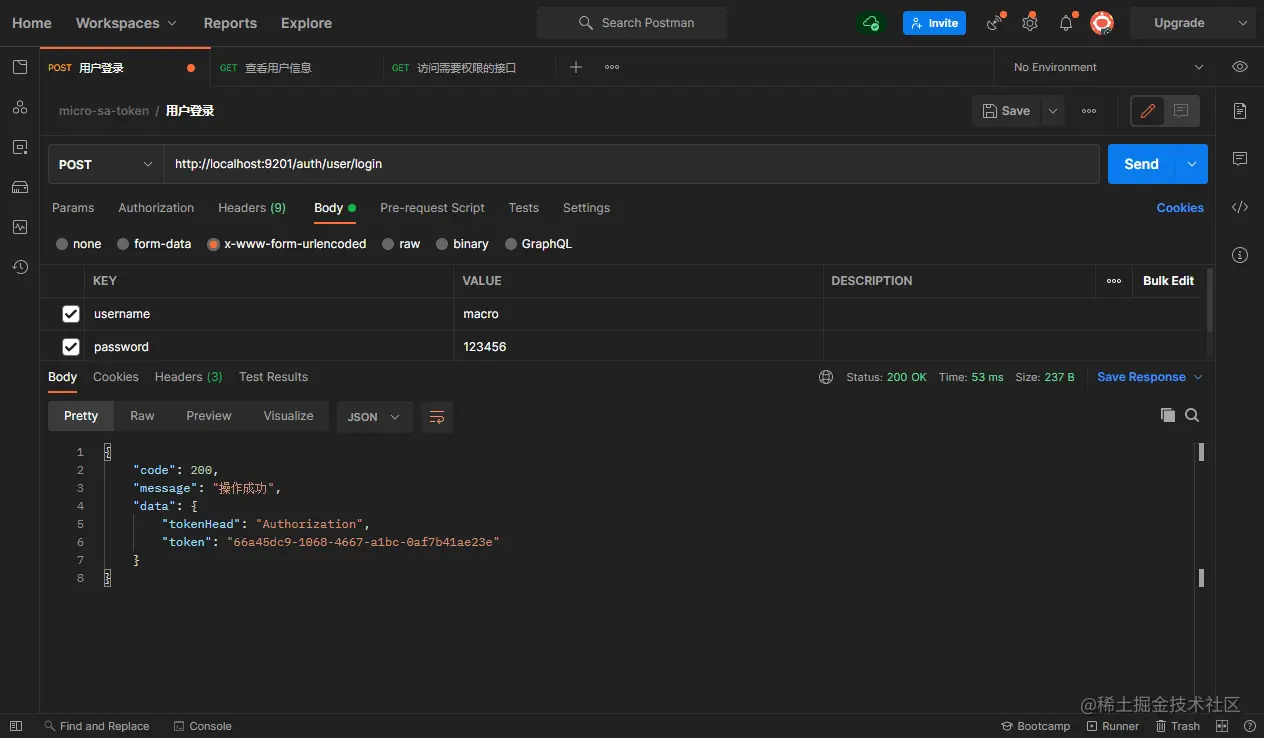
Task: Open the JSON format dropdown
Action: [375, 417]
